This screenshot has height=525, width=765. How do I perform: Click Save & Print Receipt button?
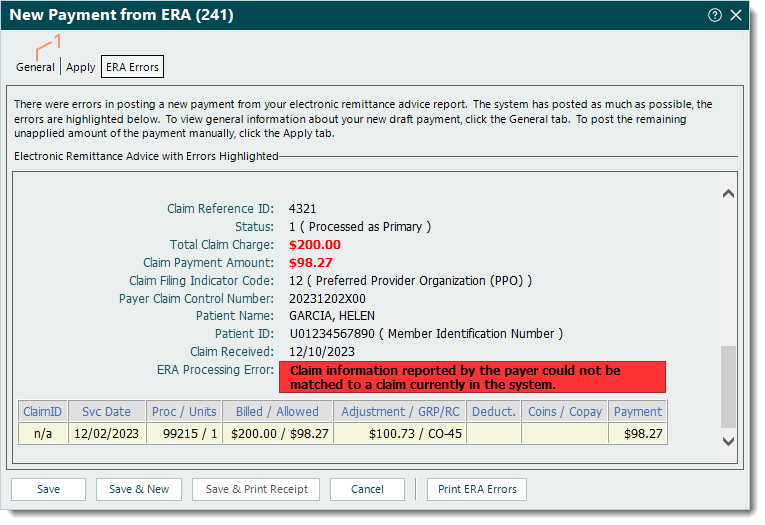click(256, 489)
